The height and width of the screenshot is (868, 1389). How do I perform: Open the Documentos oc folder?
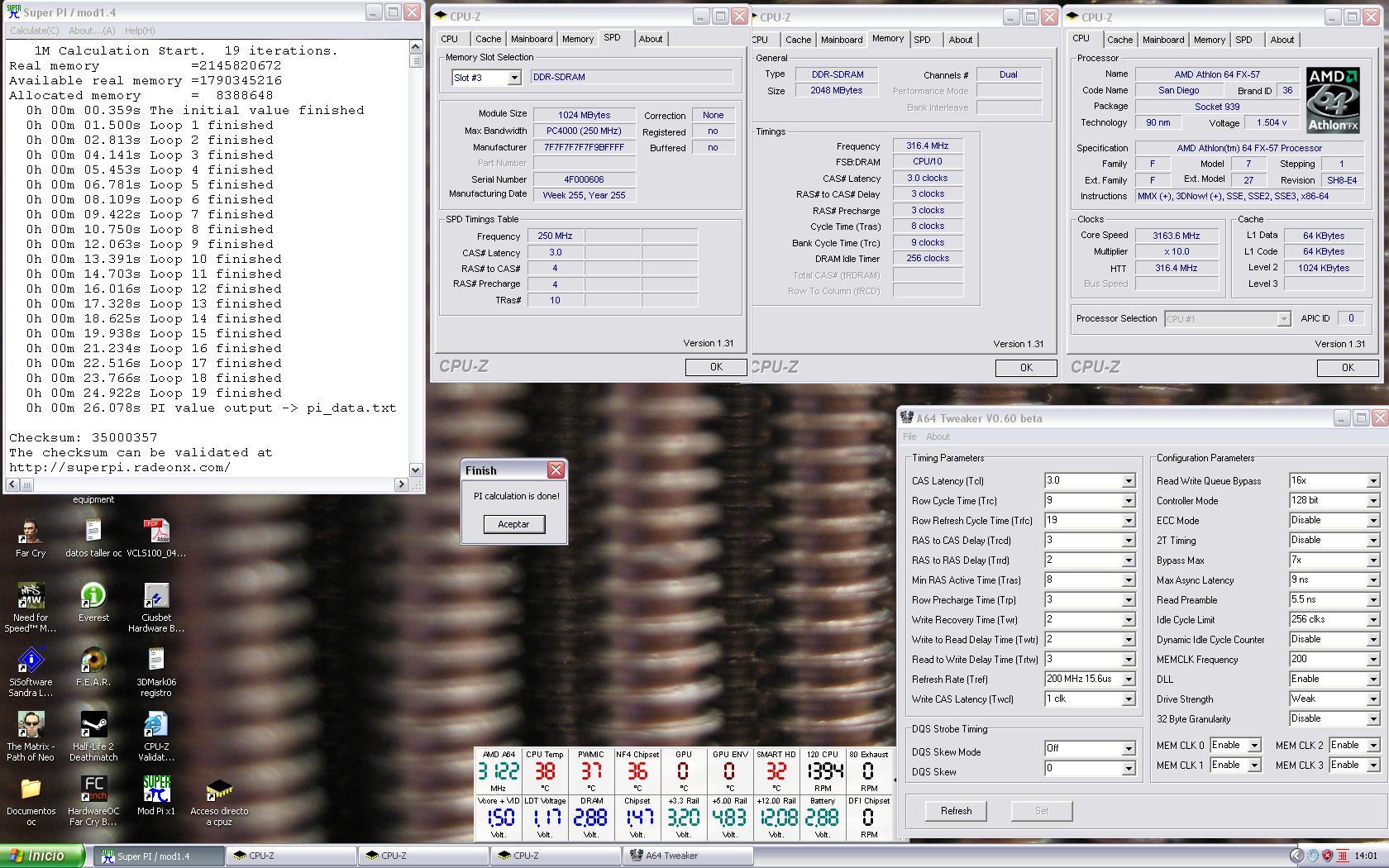31,789
